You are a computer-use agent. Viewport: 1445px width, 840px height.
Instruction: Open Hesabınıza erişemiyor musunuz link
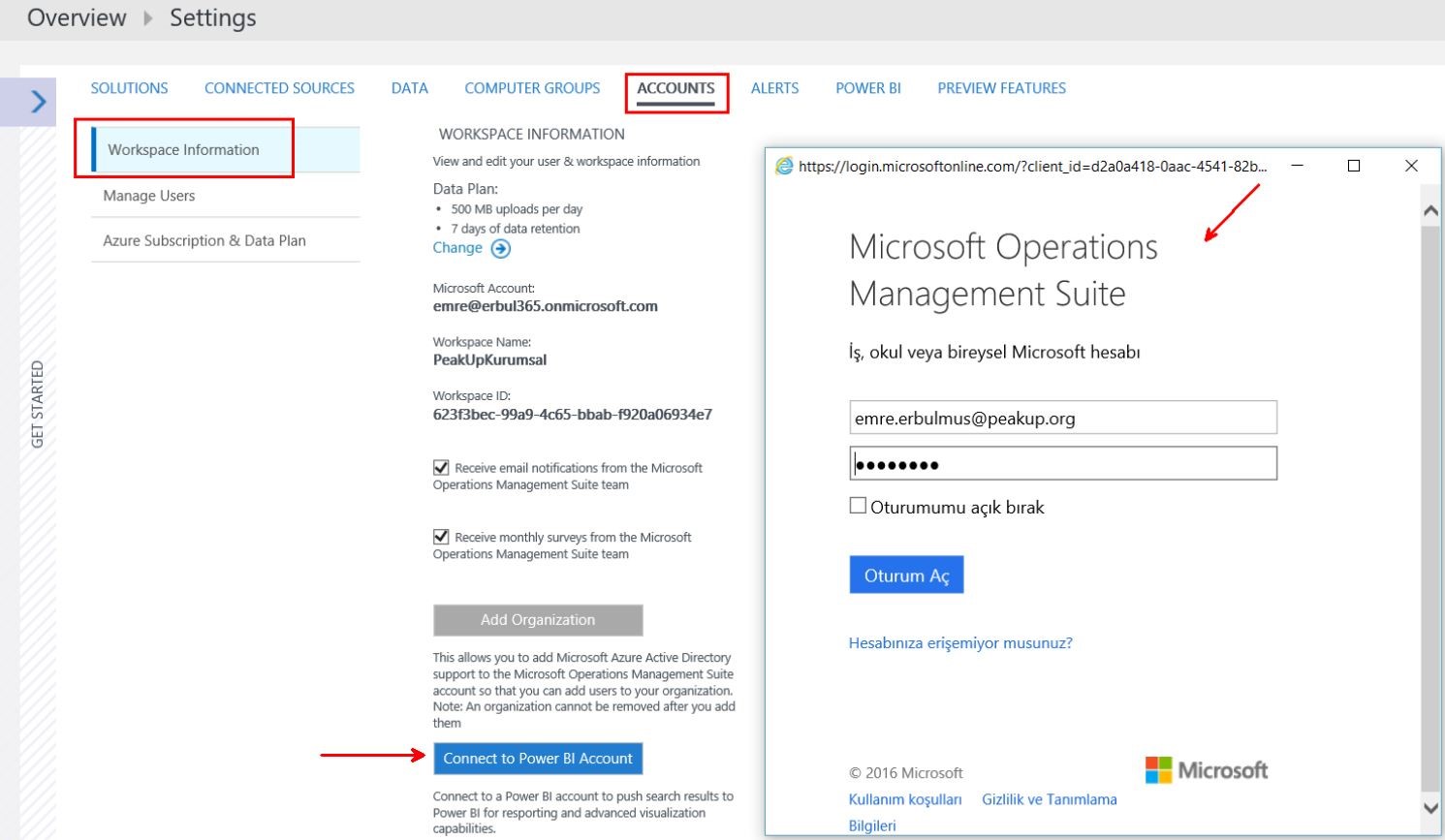coord(960,643)
